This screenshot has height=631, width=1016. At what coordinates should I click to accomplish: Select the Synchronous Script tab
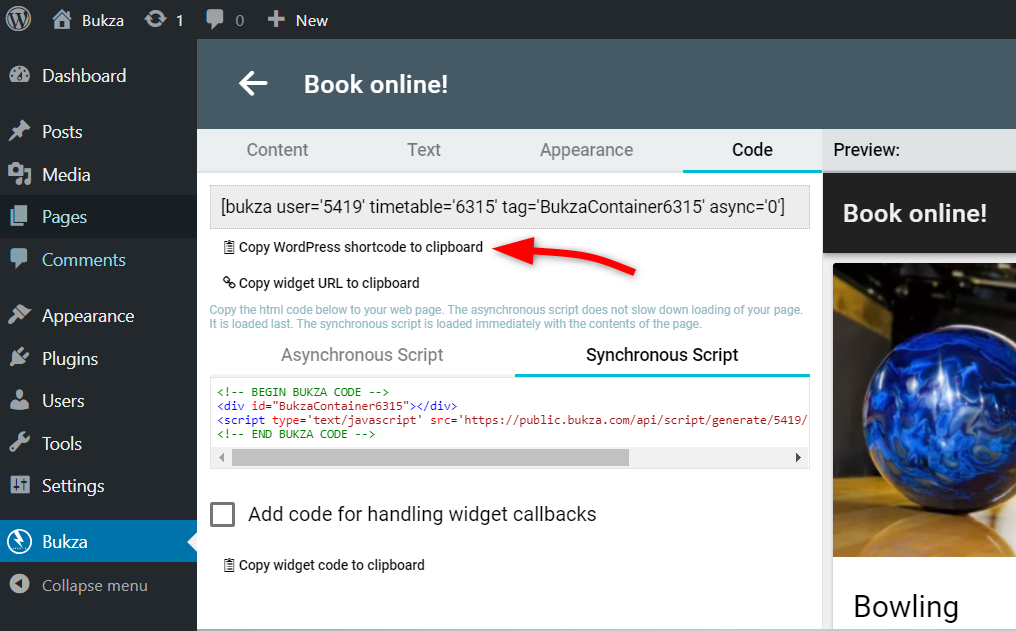click(662, 355)
